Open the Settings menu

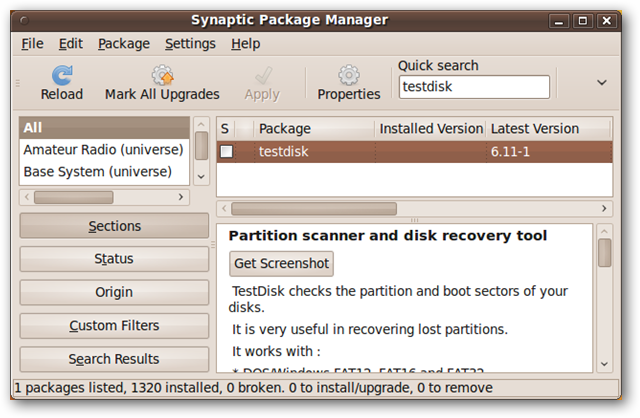pos(190,44)
